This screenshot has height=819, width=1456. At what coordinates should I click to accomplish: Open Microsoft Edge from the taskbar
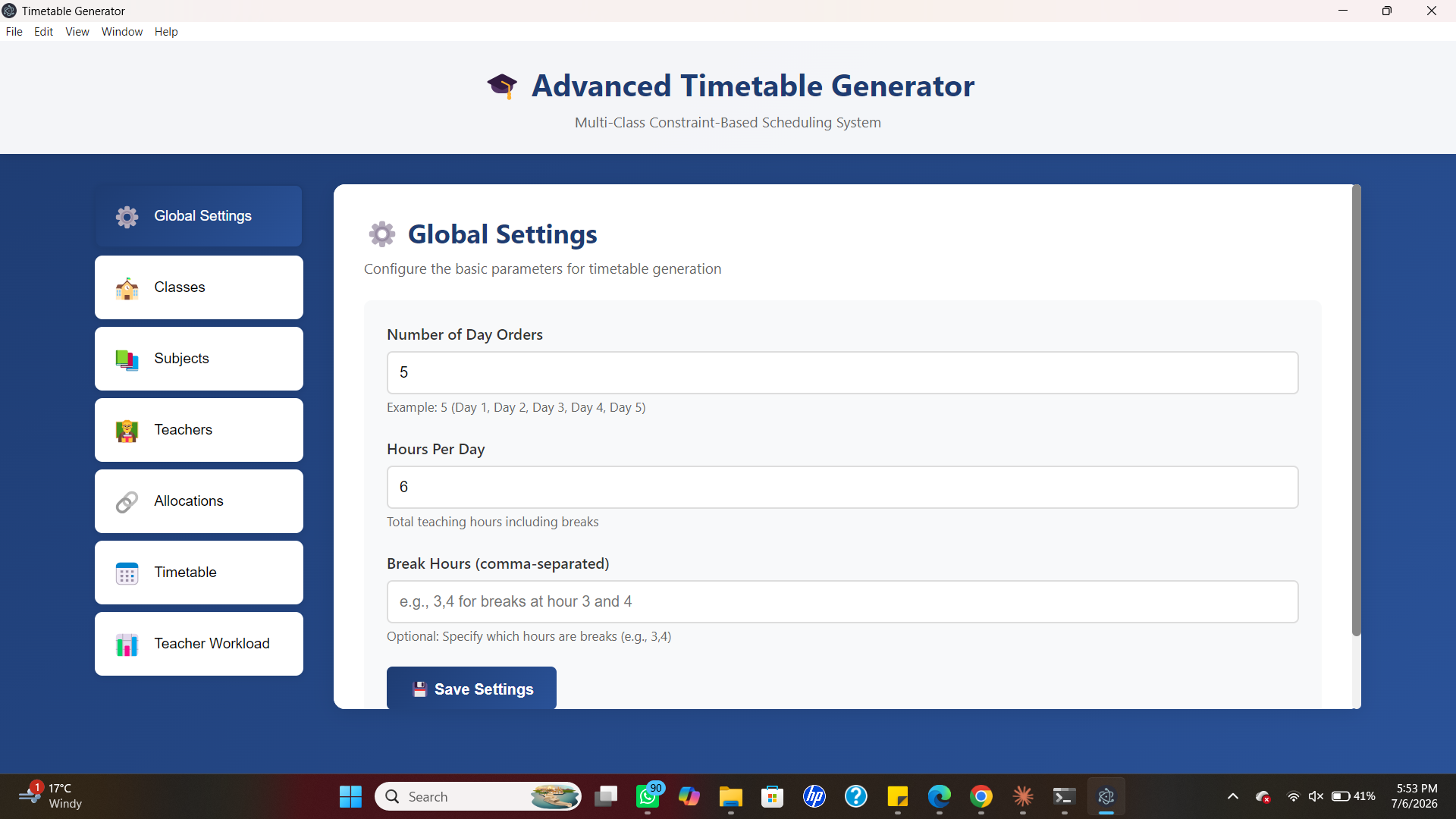(940, 797)
